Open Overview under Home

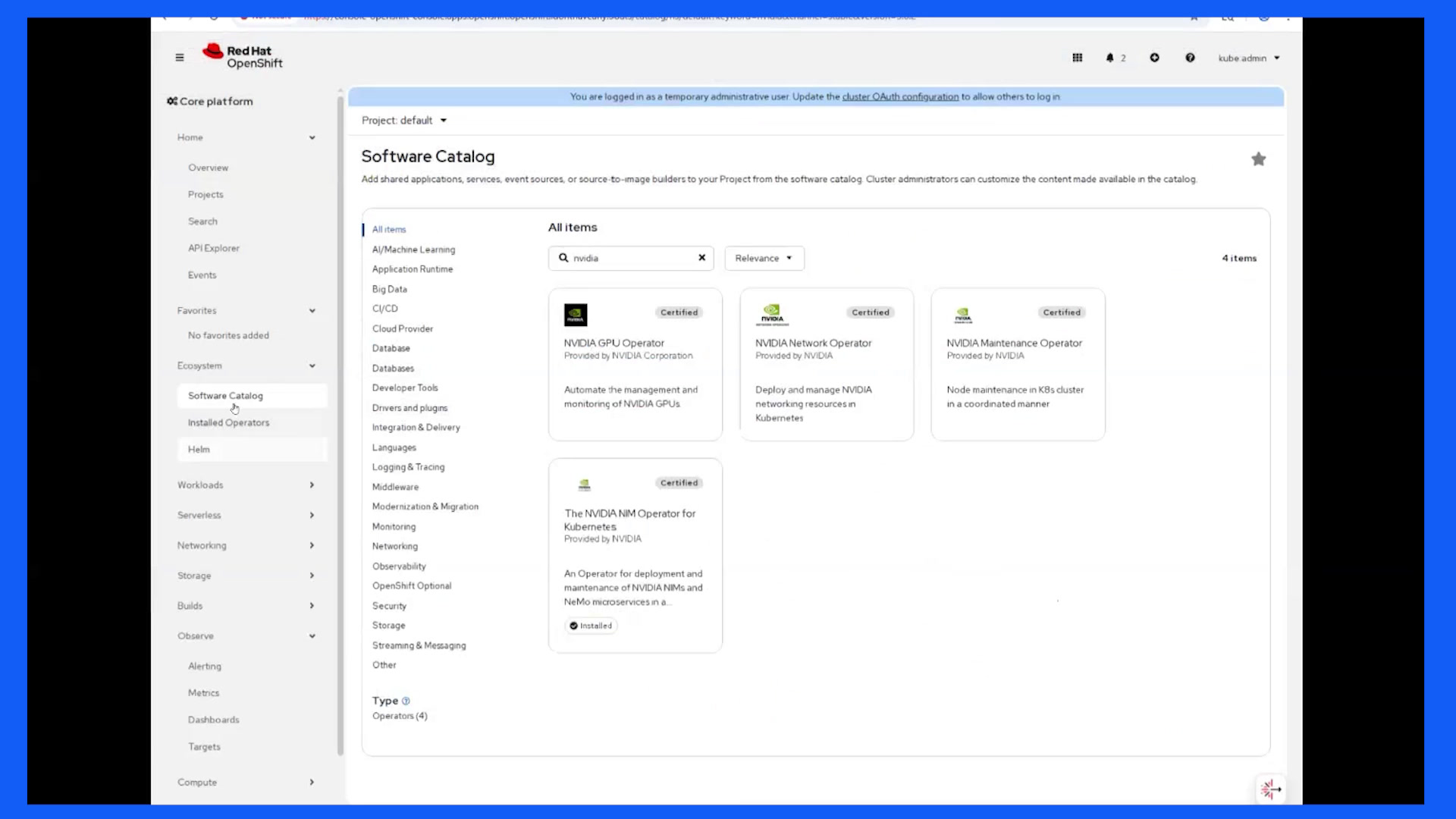[x=208, y=168]
